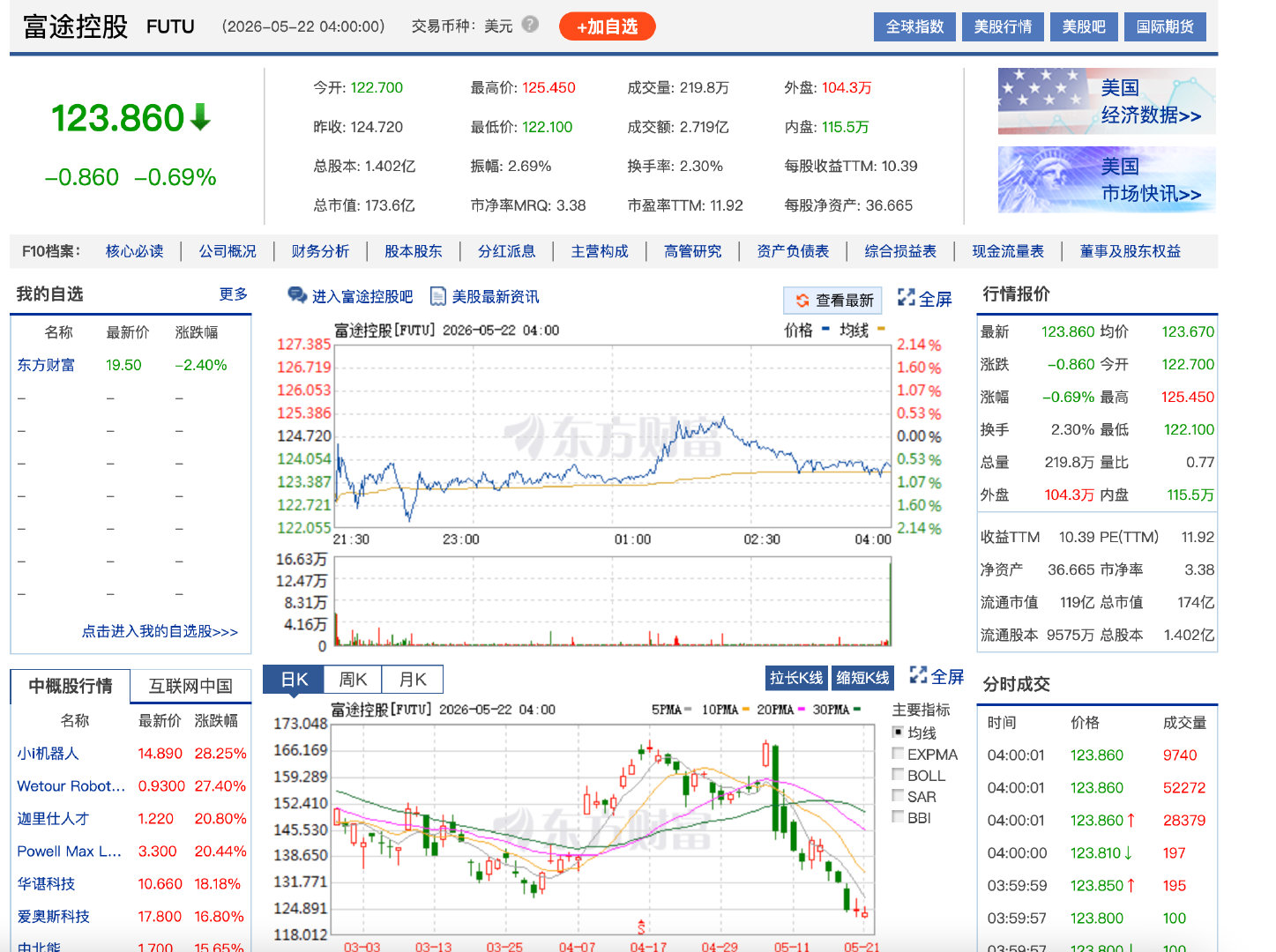Image resolution: width=1276 pixels, height=952 pixels.
Task: Open 现金流量表 link
Action: tap(1008, 251)
